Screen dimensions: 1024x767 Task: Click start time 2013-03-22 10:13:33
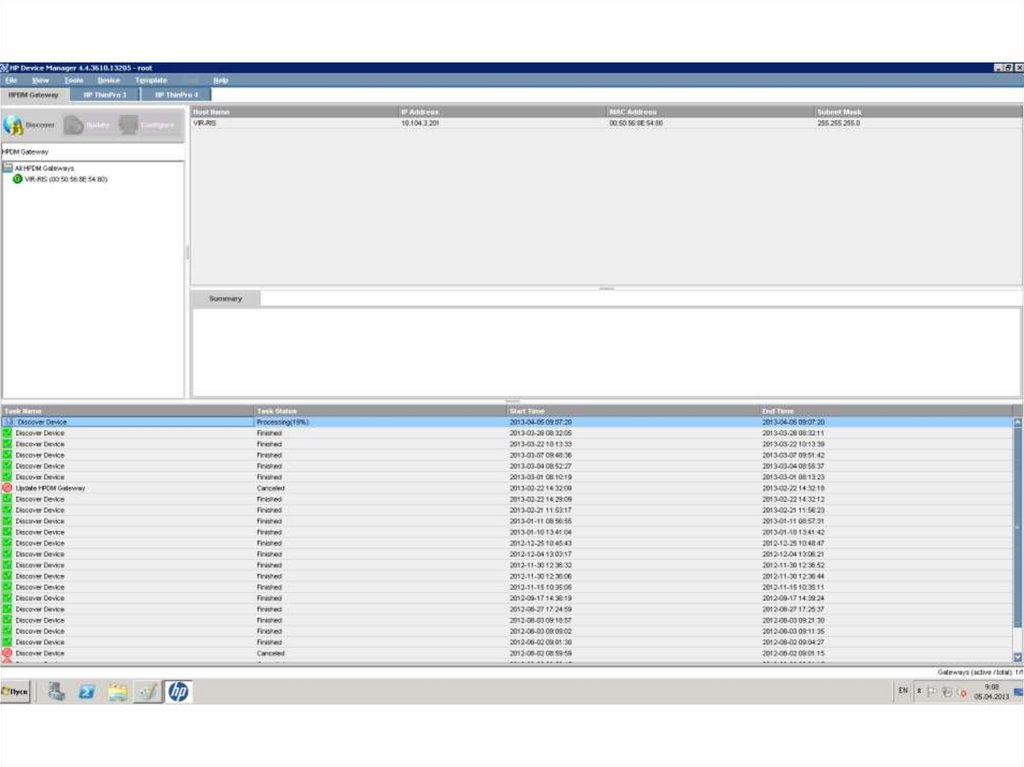[541, 444]
